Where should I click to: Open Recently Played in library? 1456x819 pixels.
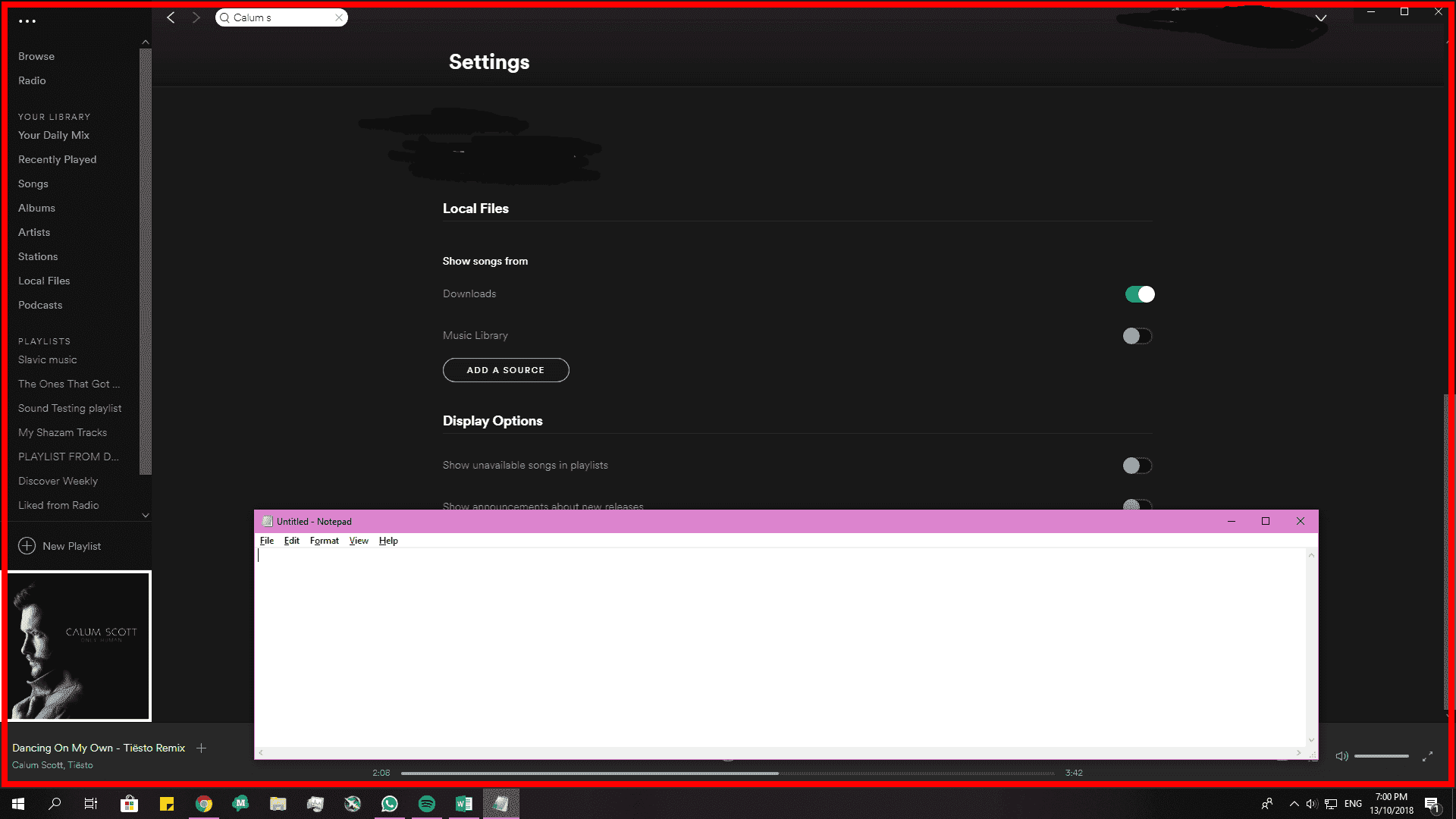tap(58, 159)
